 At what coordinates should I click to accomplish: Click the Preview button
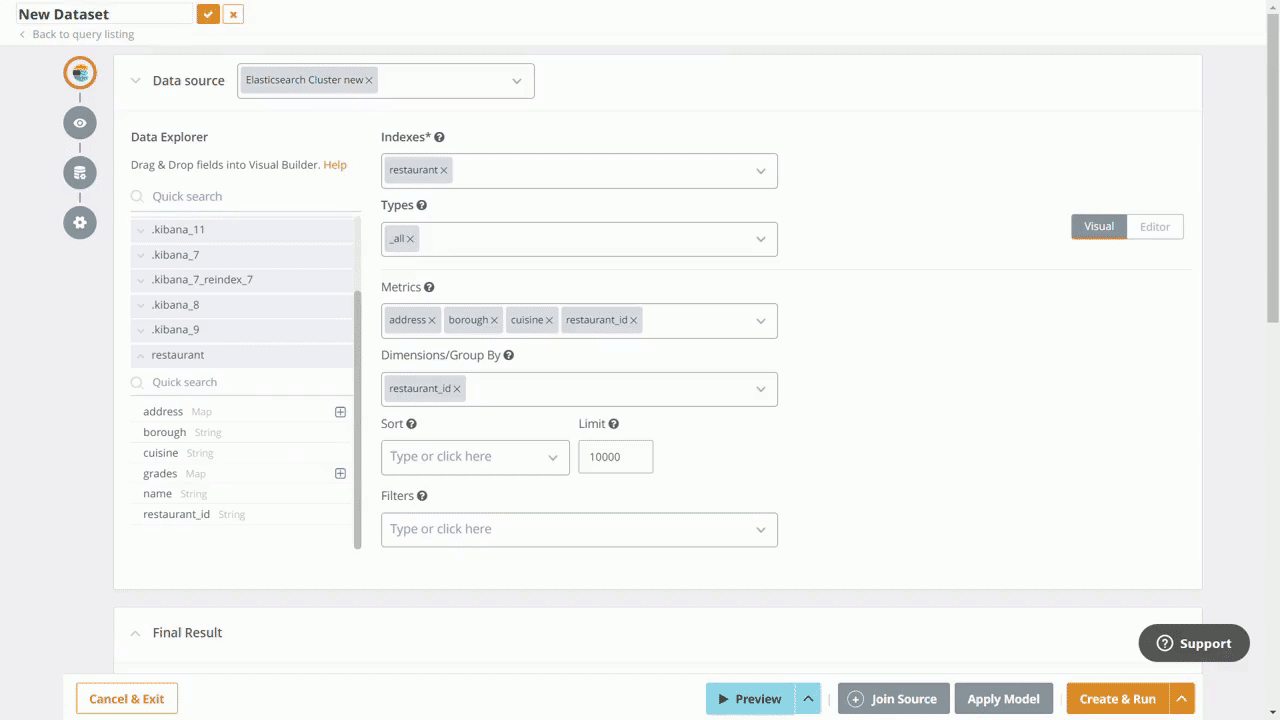coord(750,699)
